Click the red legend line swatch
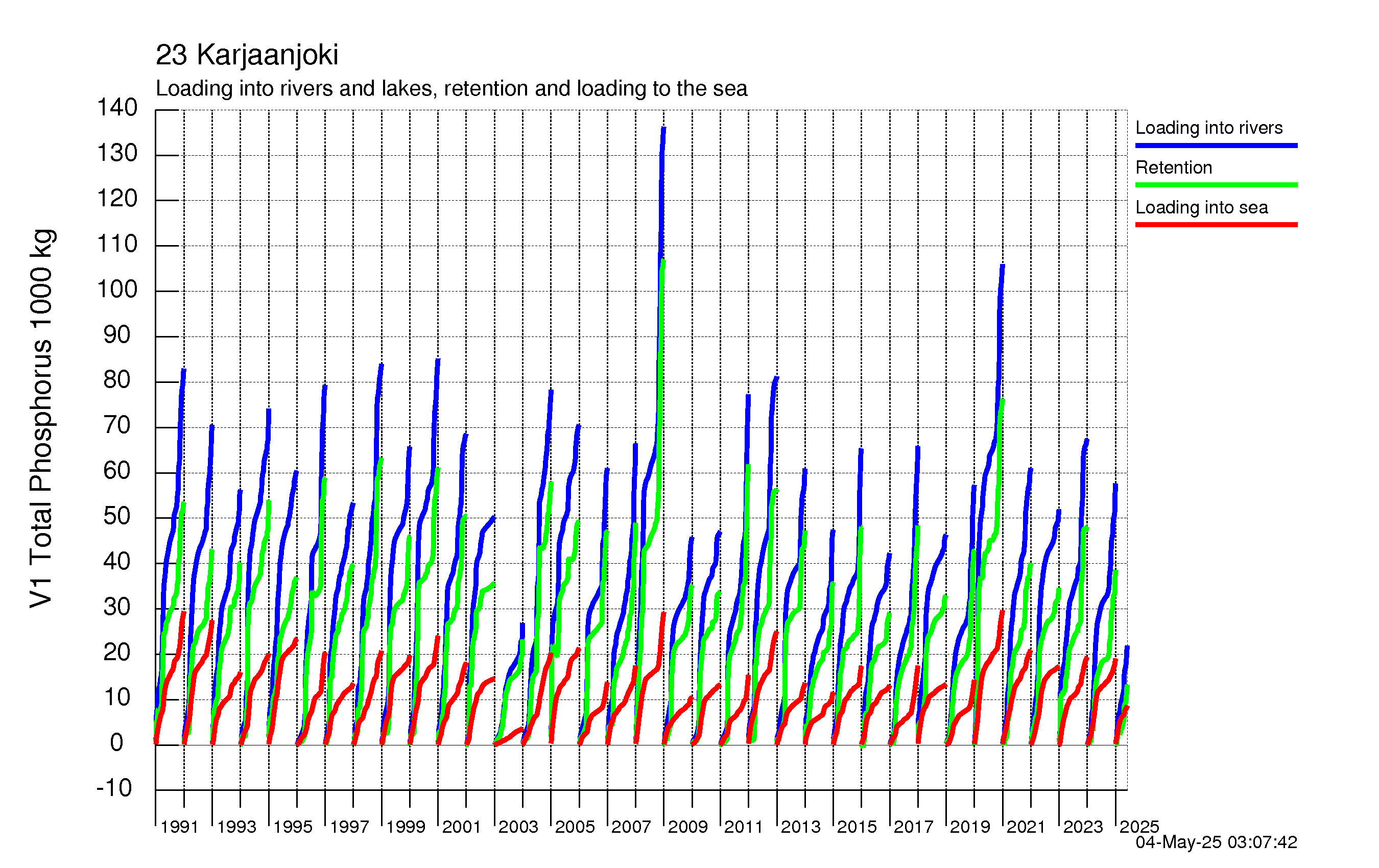The width and height of the screenshot is (1379, 868). pyautogui.click(x=1217, y=225)
